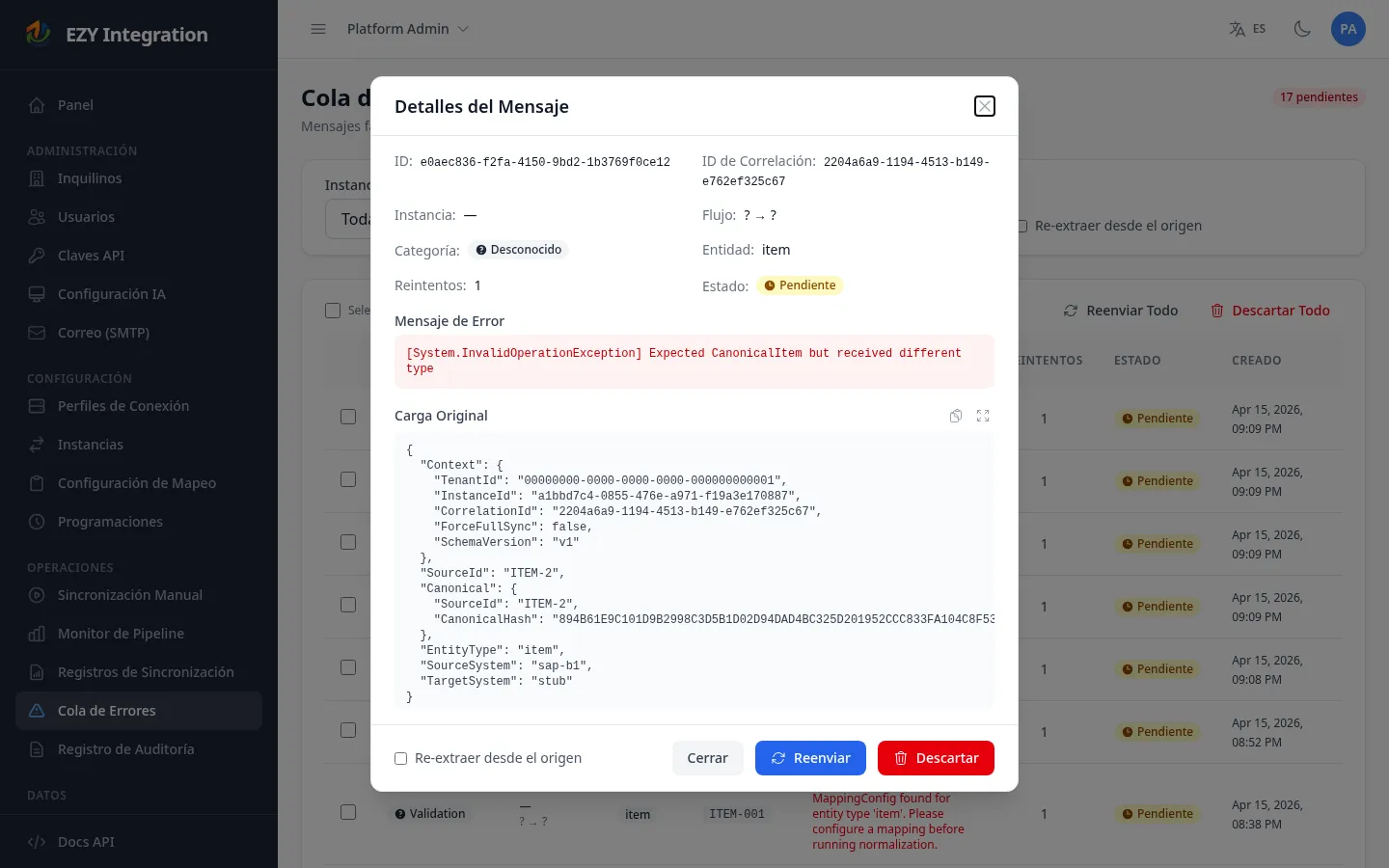Click the ITEM-001 cell in table
Screen dimensions: 1389x868
coord(737,814)
